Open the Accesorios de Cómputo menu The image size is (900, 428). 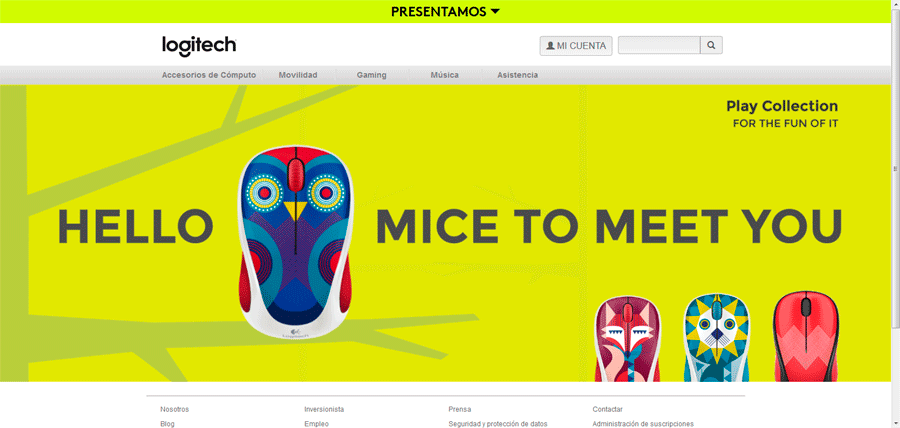[x=209, y=75]
